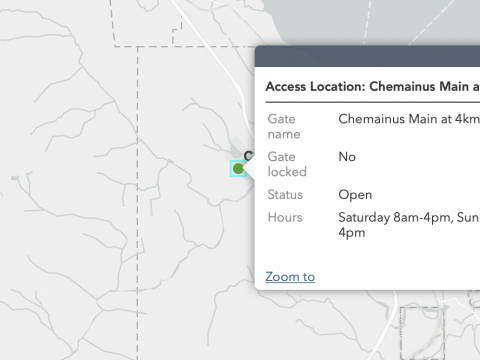480x360 pixels.
Task: Click the dark popup header bar
Action: (367, 56)
